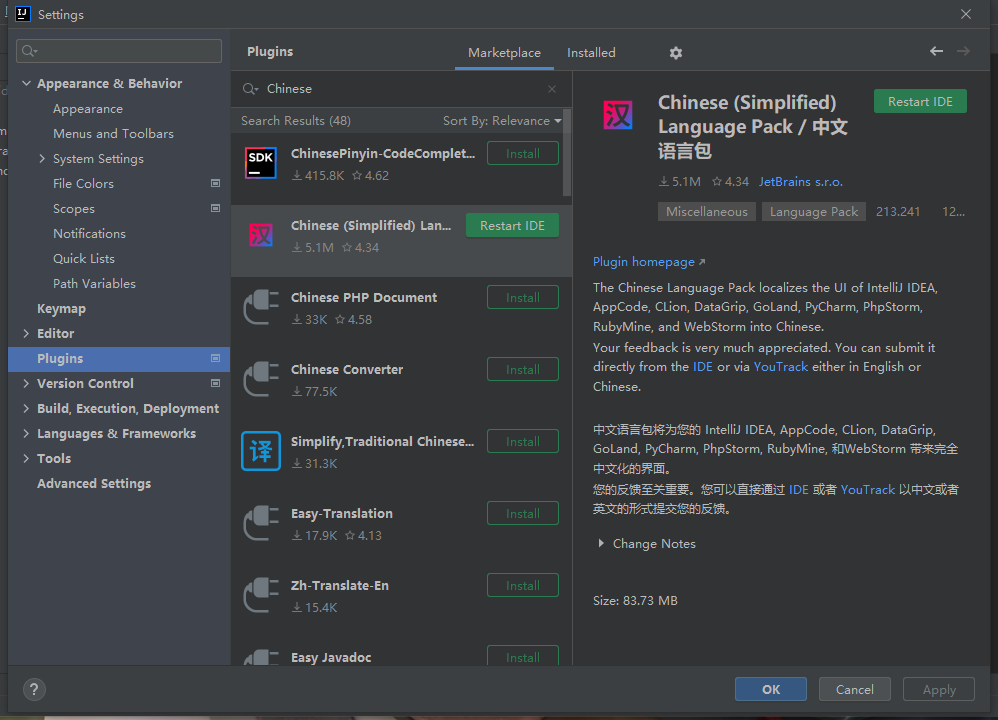Screen dimensions: 998x720
Task: Click the File Colors project-level icon
Action: 215,183
